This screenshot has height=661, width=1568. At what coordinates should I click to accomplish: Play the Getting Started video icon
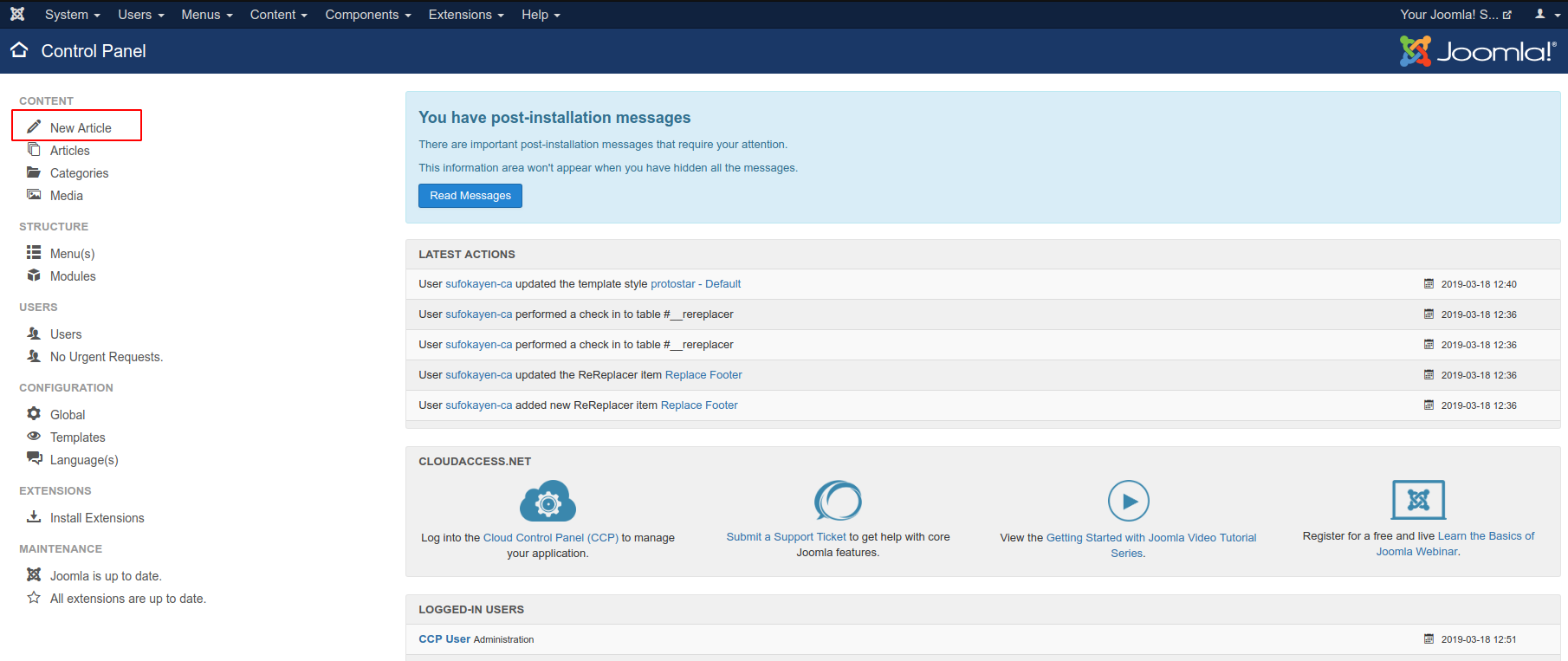(1129, 501)
